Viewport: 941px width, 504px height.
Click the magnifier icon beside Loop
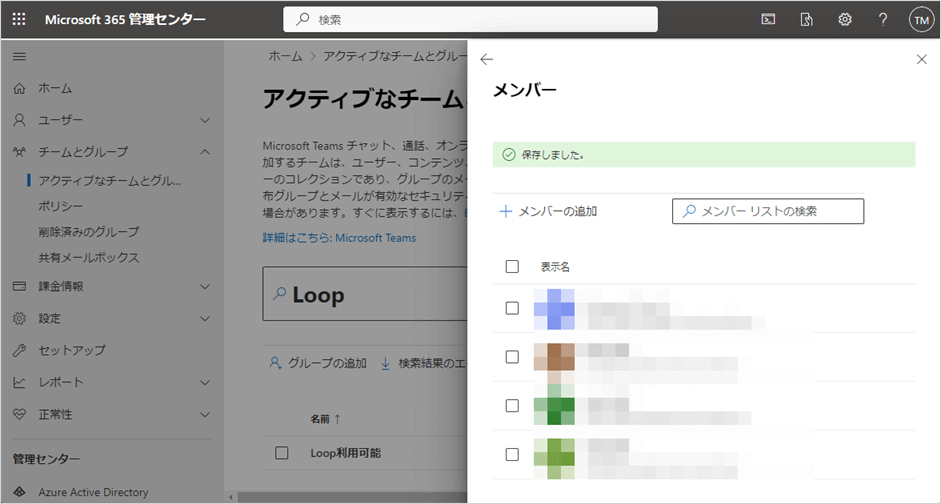pyautogui.click(x=280, y=294)
